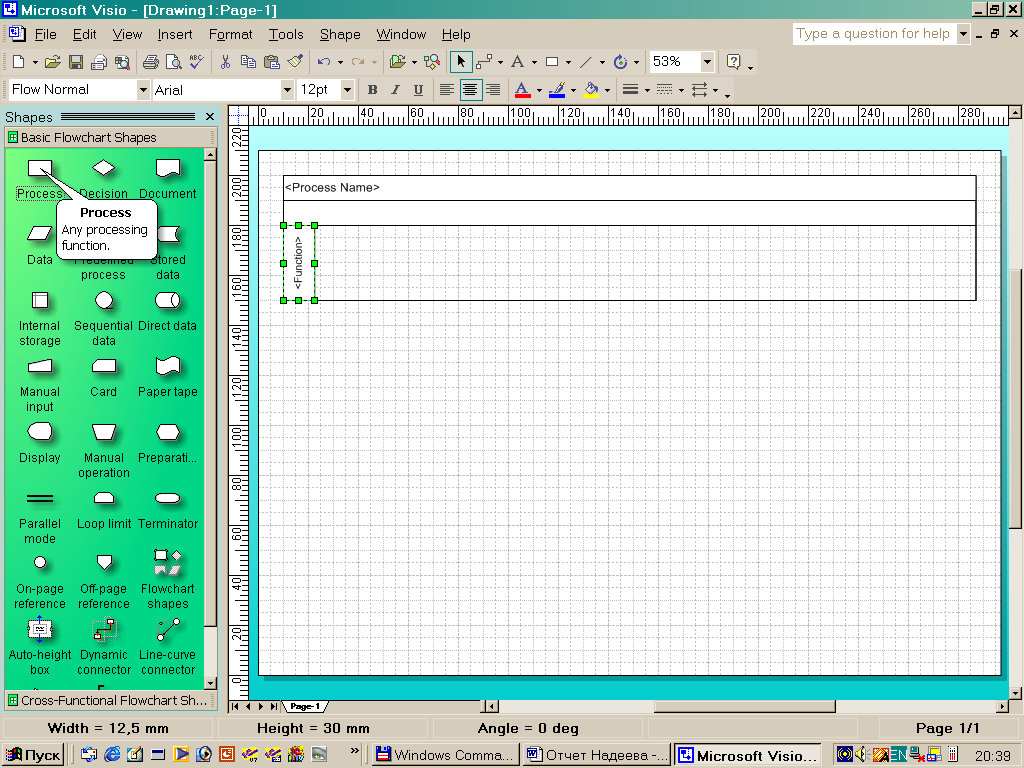Click the Copy icon
1024x768 pixels.
click(248, 61)
